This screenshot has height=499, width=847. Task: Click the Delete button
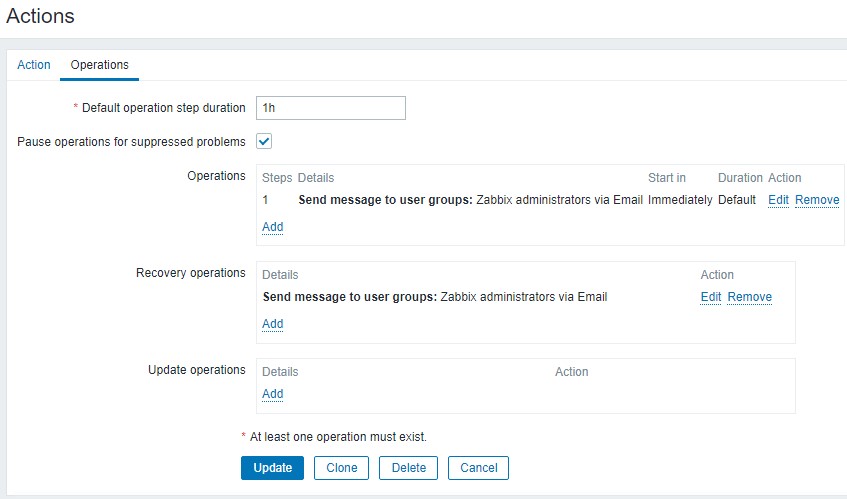point(408,468)
